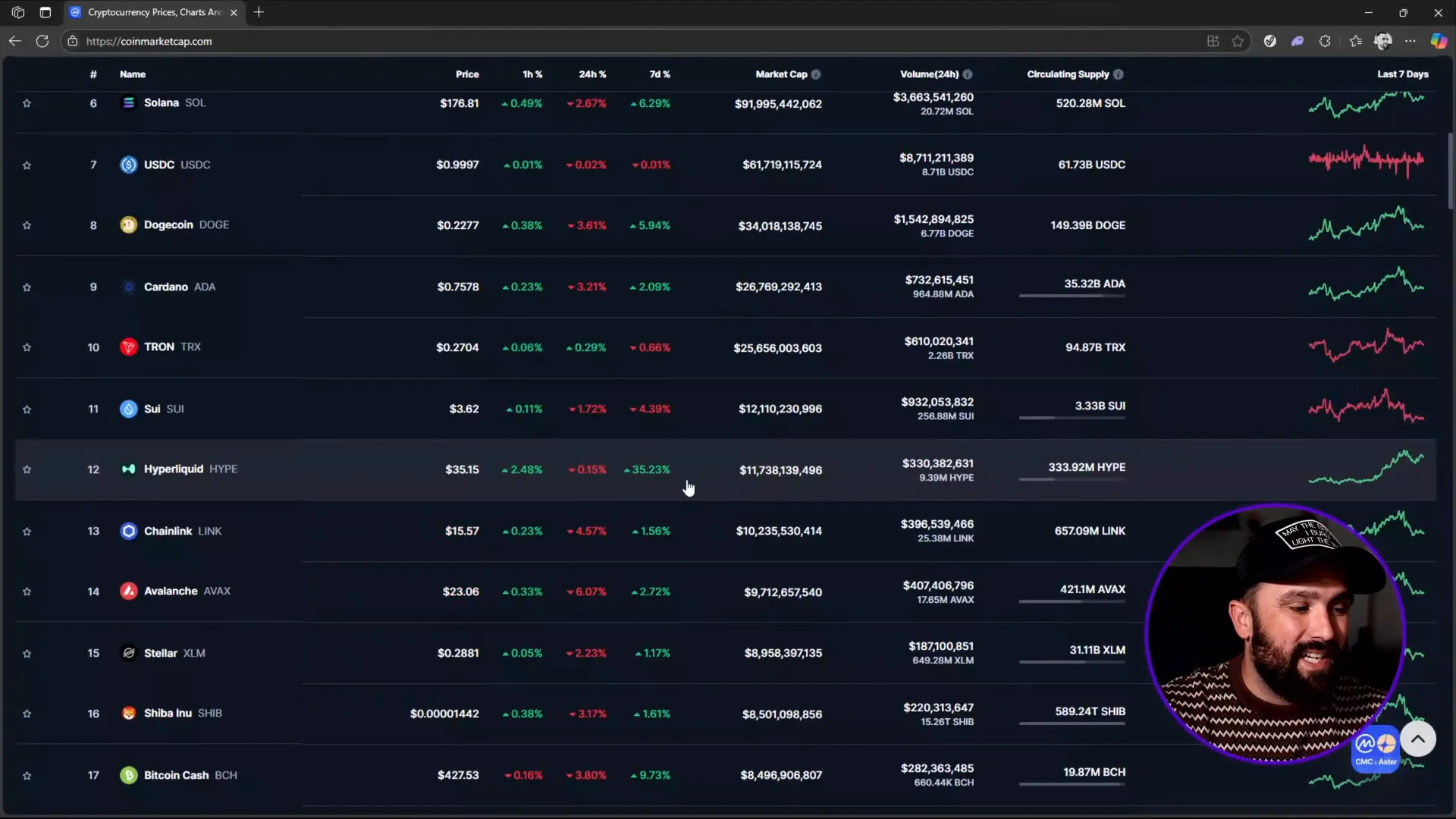Open the Copilot sidebar icon

(1439, 41)
